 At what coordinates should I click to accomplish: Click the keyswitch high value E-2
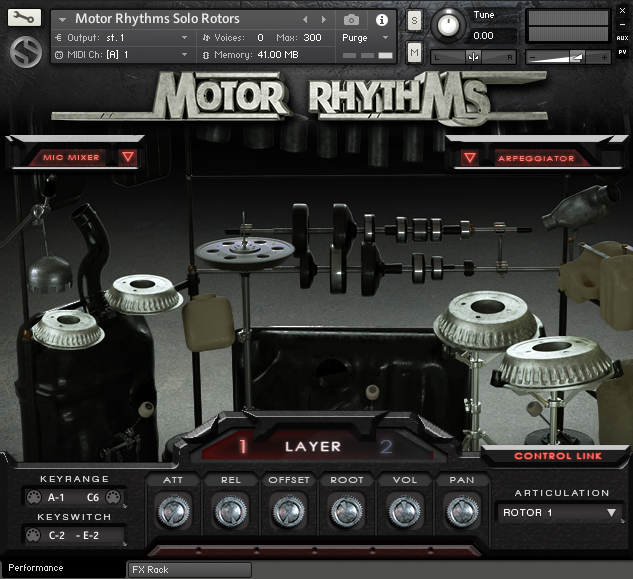[91, 535]
